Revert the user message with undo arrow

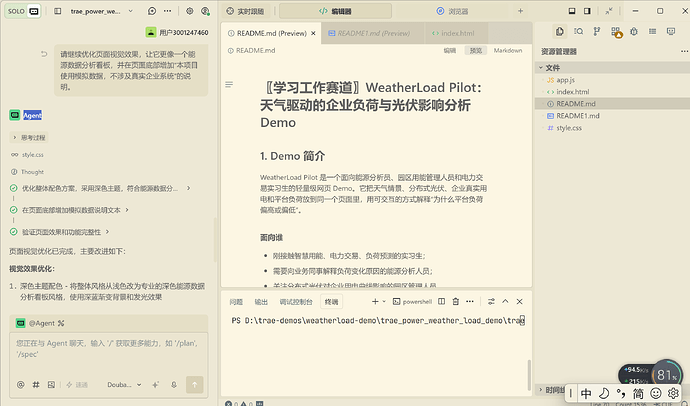tap(44, 54)
